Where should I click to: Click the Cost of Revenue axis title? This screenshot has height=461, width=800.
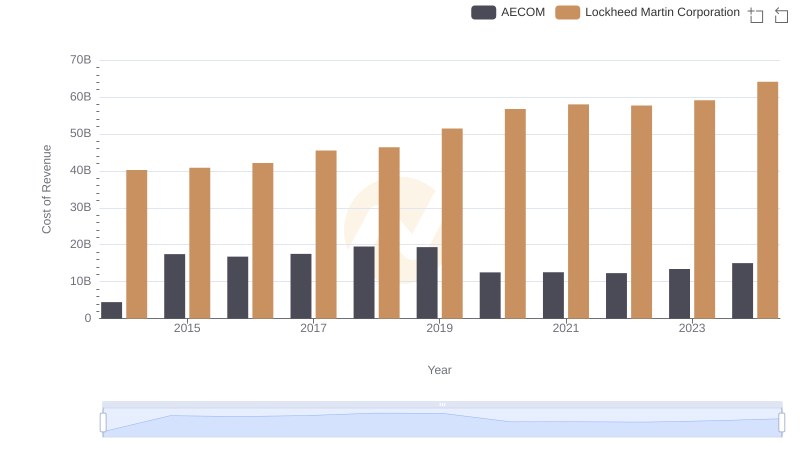46,189
